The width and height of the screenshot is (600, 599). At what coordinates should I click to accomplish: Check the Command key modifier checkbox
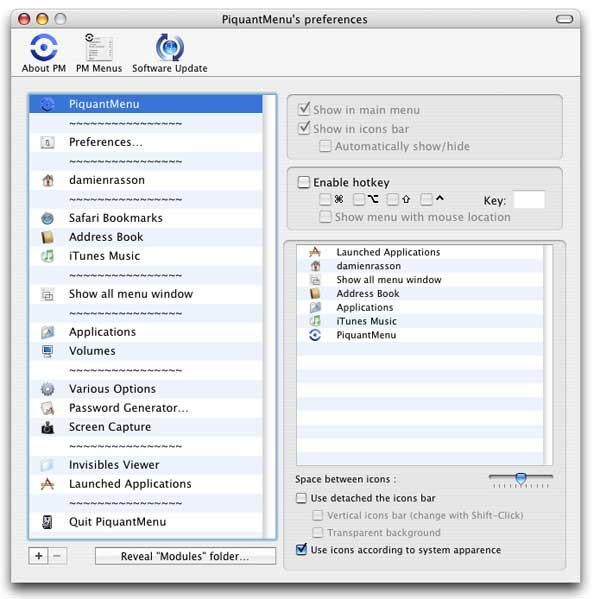pos(325,199)
